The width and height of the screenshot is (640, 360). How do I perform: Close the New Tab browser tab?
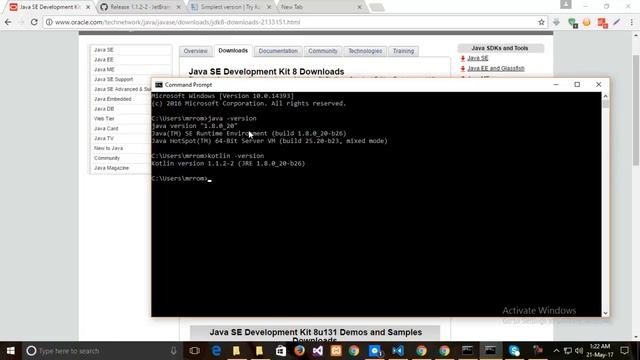359,7
